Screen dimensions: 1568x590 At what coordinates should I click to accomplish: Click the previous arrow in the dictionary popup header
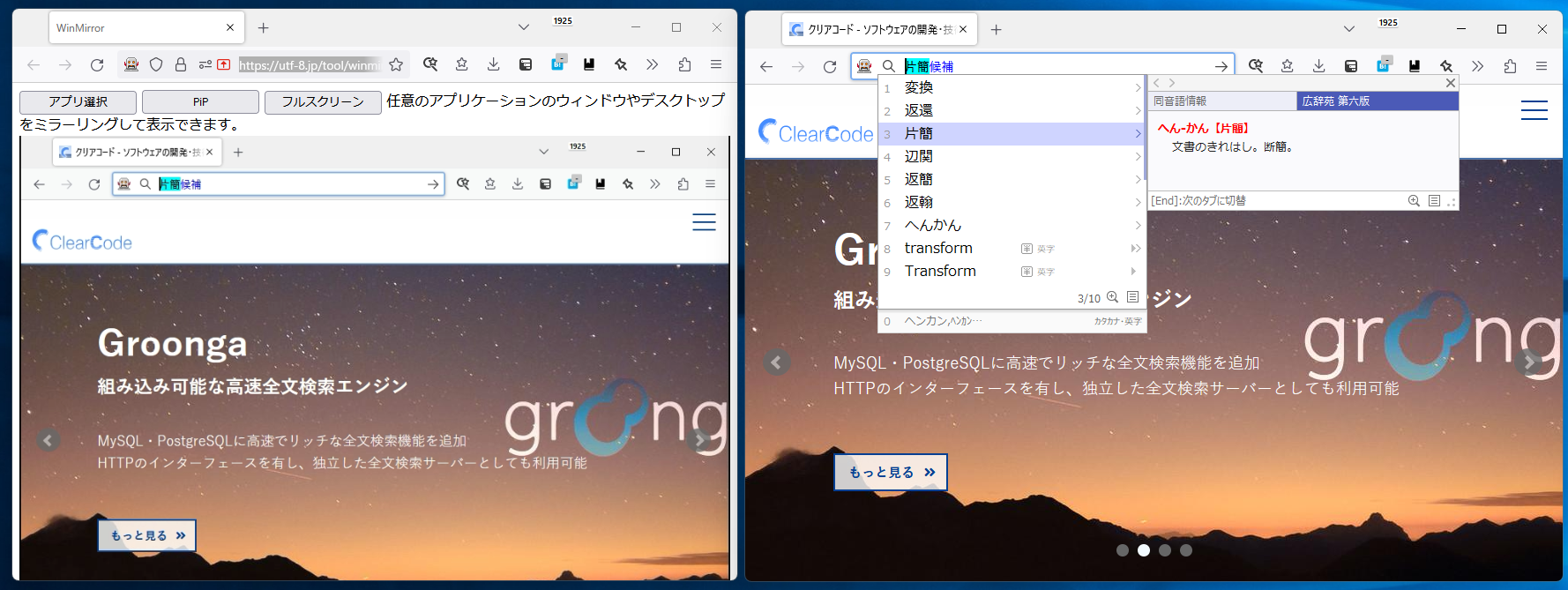tap(1156, 83)
